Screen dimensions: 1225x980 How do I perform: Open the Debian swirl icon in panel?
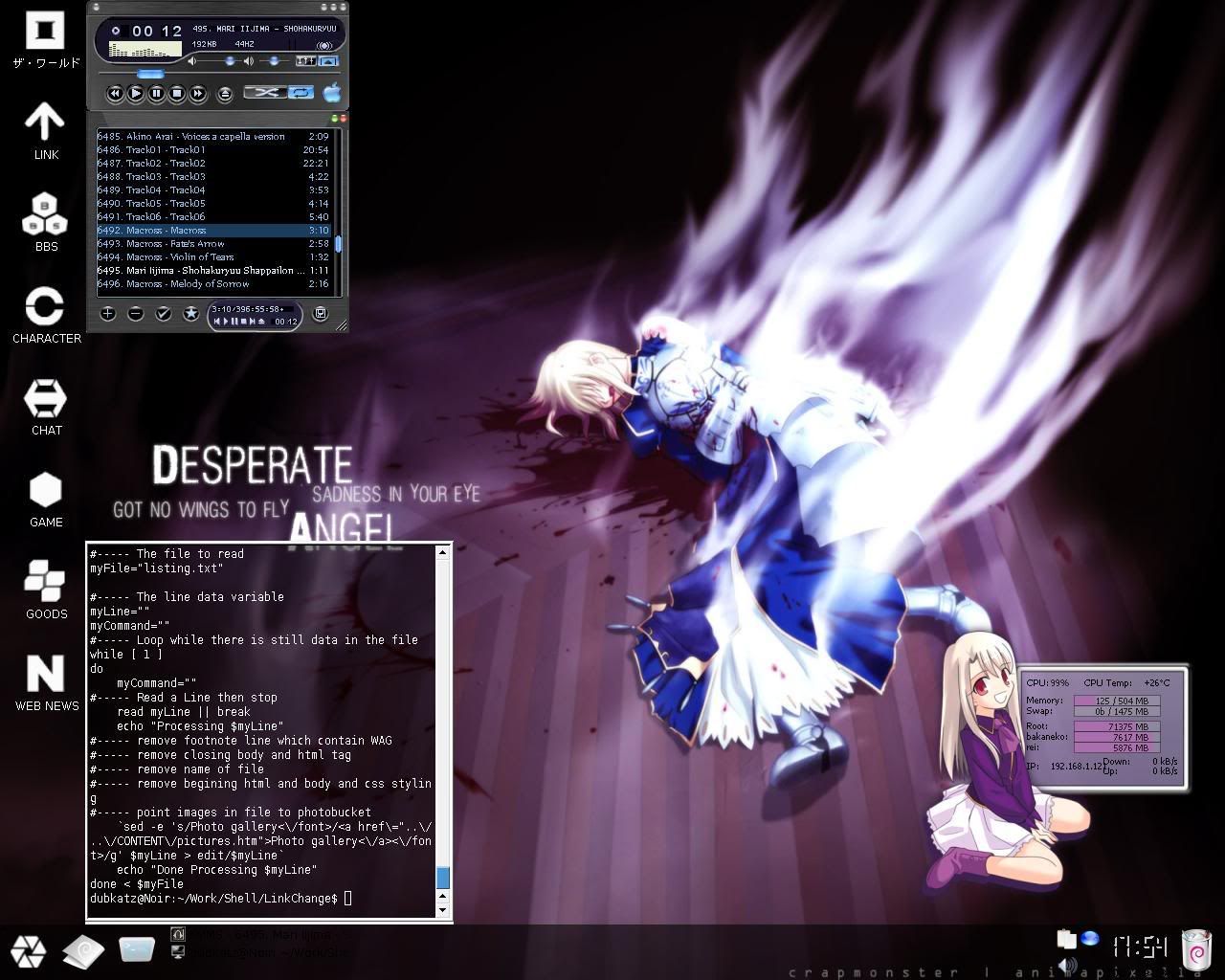[x=83, y=950]
